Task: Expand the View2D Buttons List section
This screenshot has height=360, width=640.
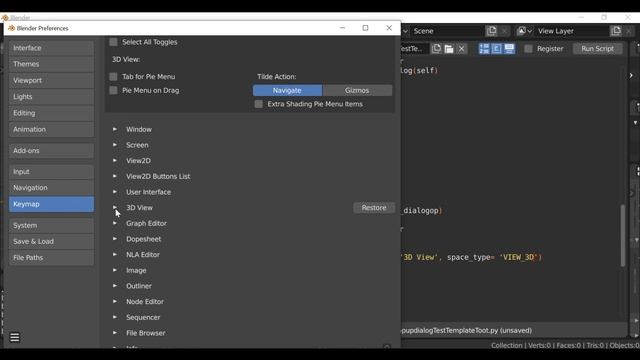Action: (x=115, y=176)
